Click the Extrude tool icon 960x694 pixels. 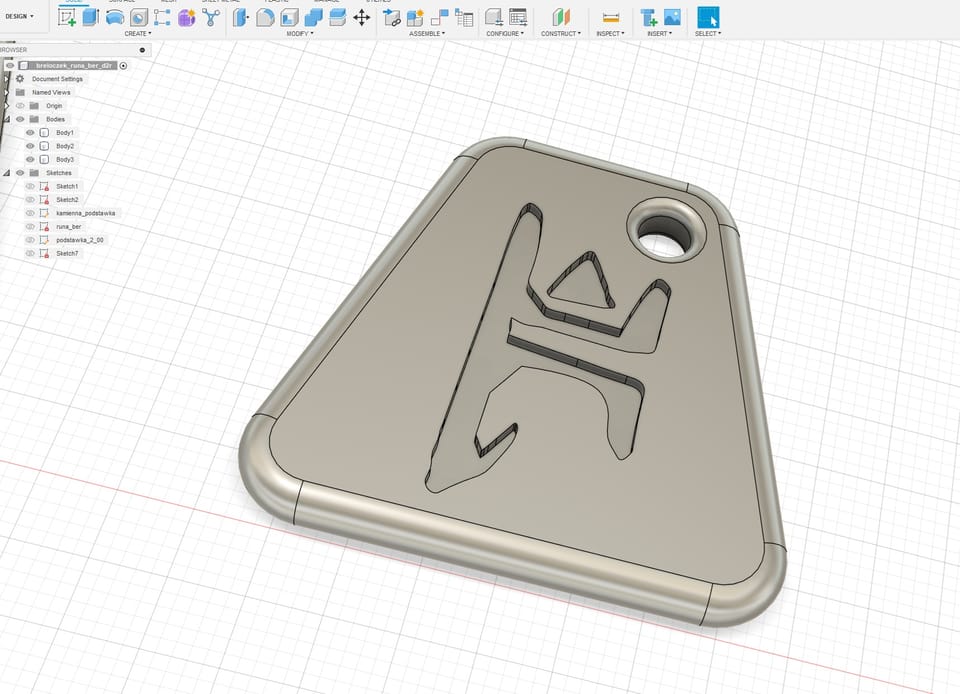coord(92,17)
